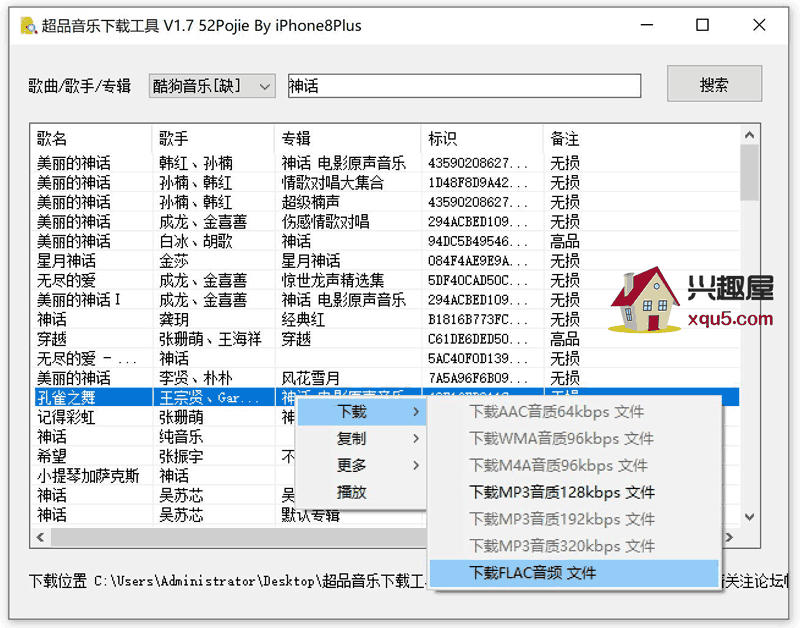The image size is (800, 628).
Task: Focus the search field containing 神话
Action: (464, 86)
